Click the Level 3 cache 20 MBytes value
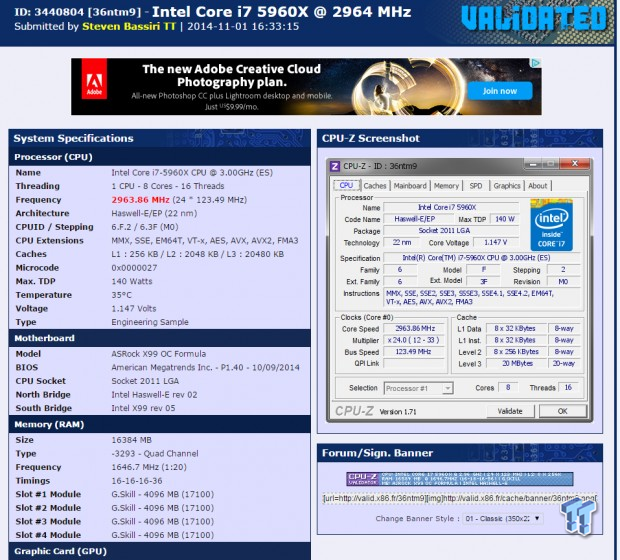 click(x=517, y=363)
